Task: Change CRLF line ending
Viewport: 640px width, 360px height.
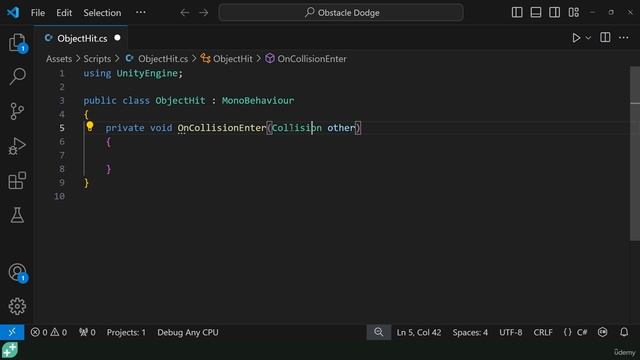Action: click(543, 332)
